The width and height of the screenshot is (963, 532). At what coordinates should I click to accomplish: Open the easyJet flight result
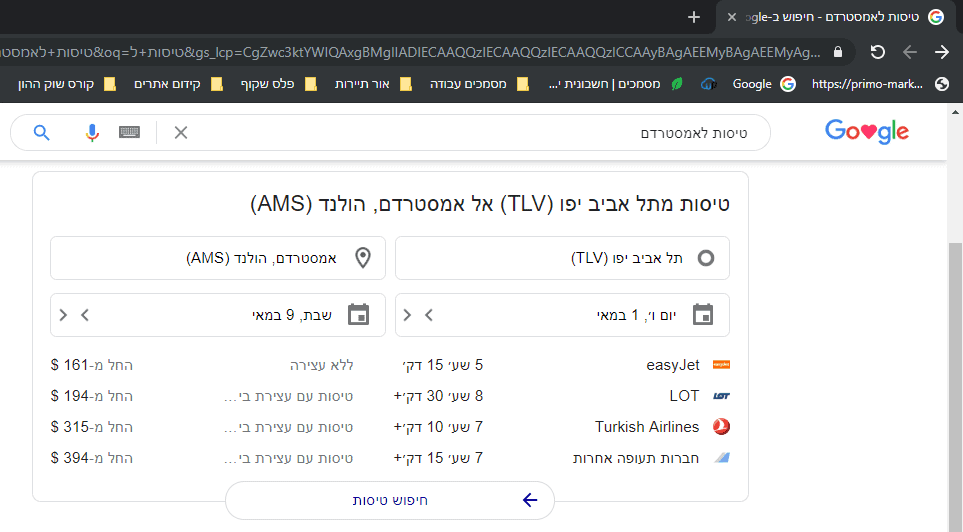(x=390, y=365)
